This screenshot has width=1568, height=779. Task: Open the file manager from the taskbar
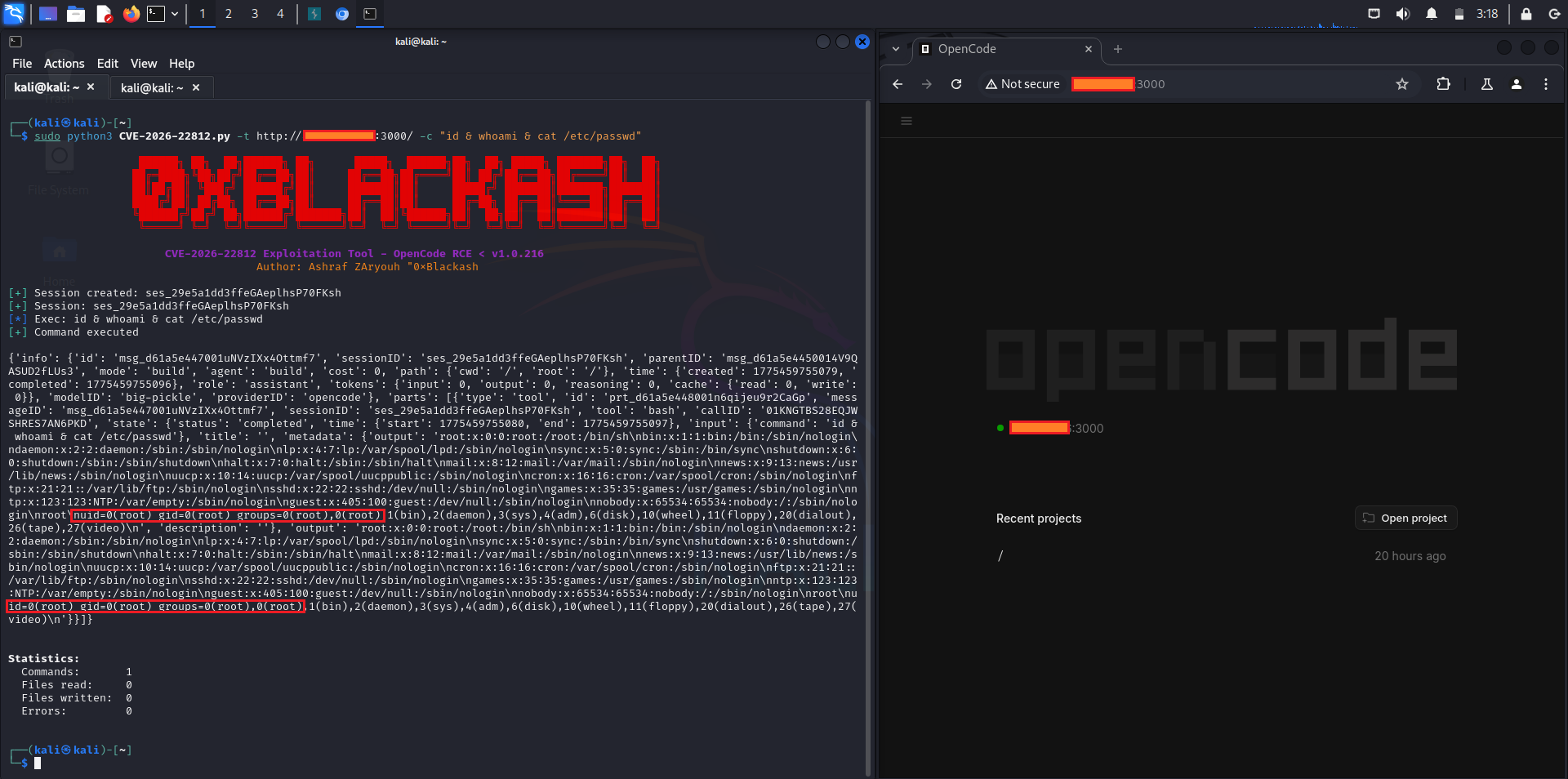[75, 14]
